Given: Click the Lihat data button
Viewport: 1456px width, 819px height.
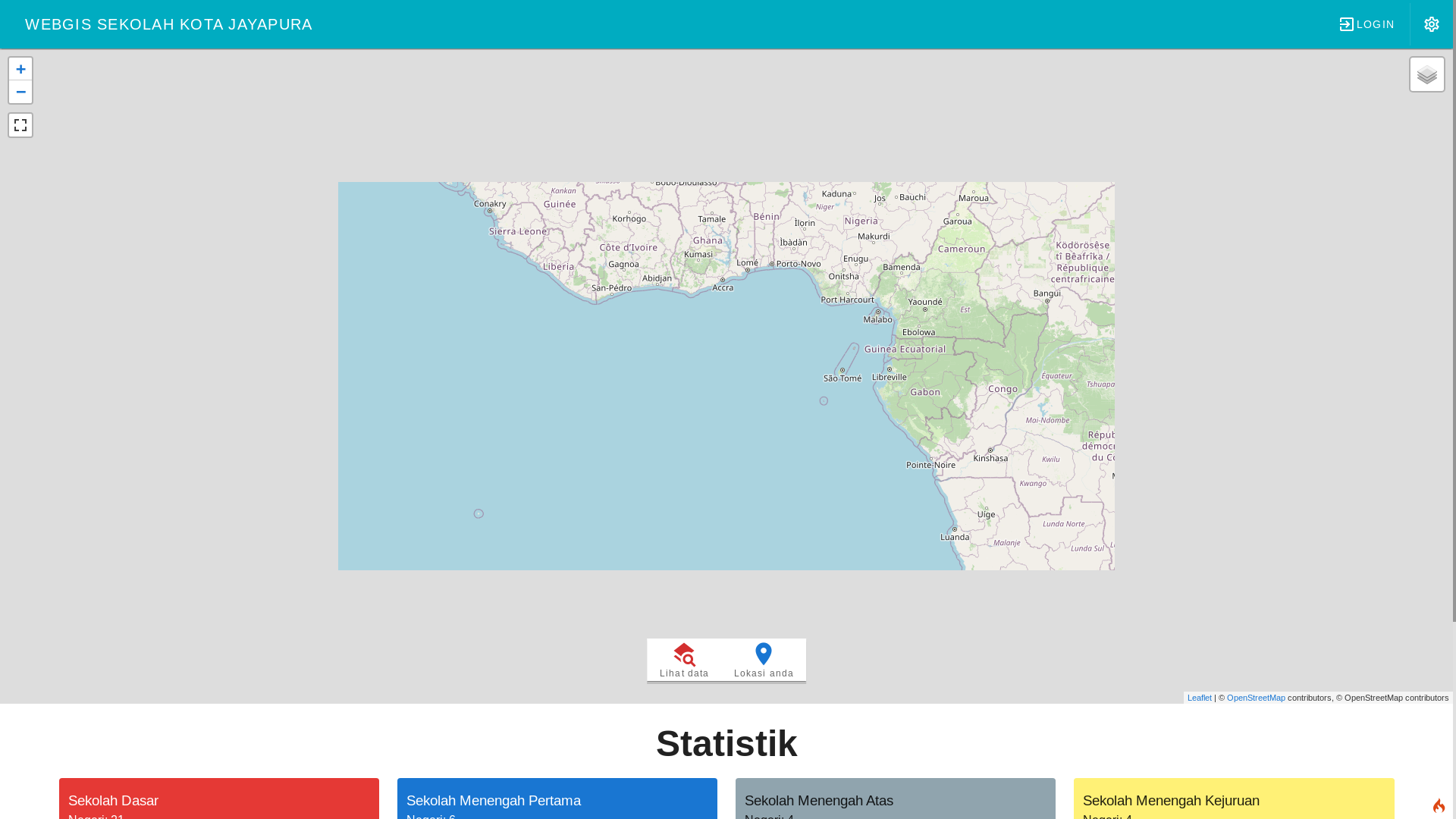Looking at the screenshot, I should point(684,660).
